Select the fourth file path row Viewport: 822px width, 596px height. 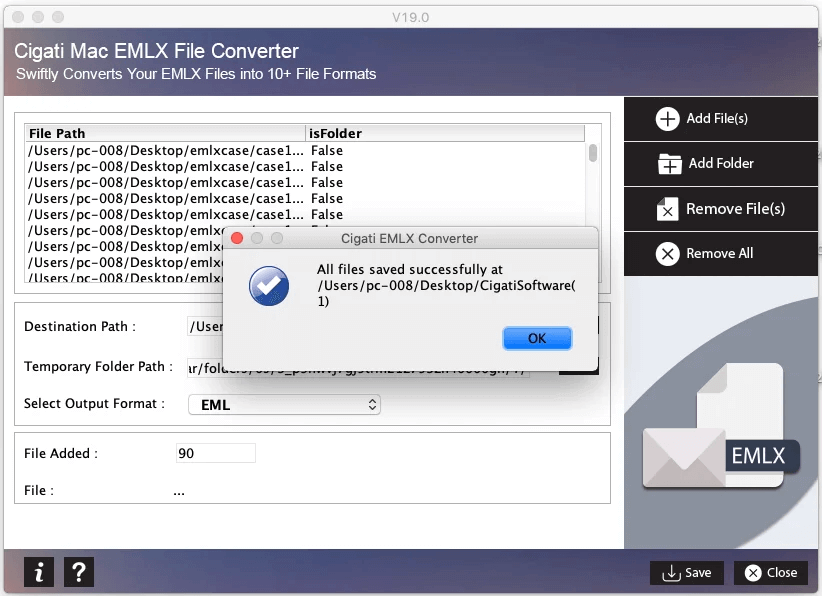[305, 199]
